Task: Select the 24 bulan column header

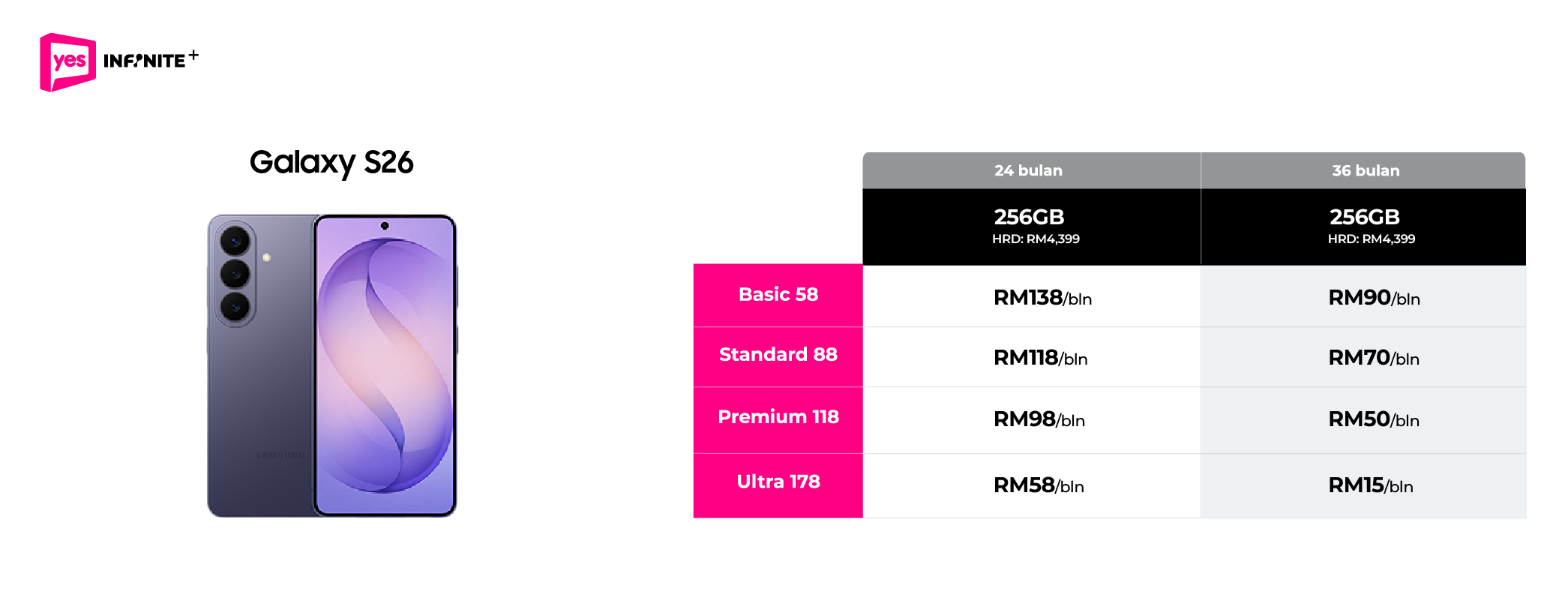Action: 1030,170
